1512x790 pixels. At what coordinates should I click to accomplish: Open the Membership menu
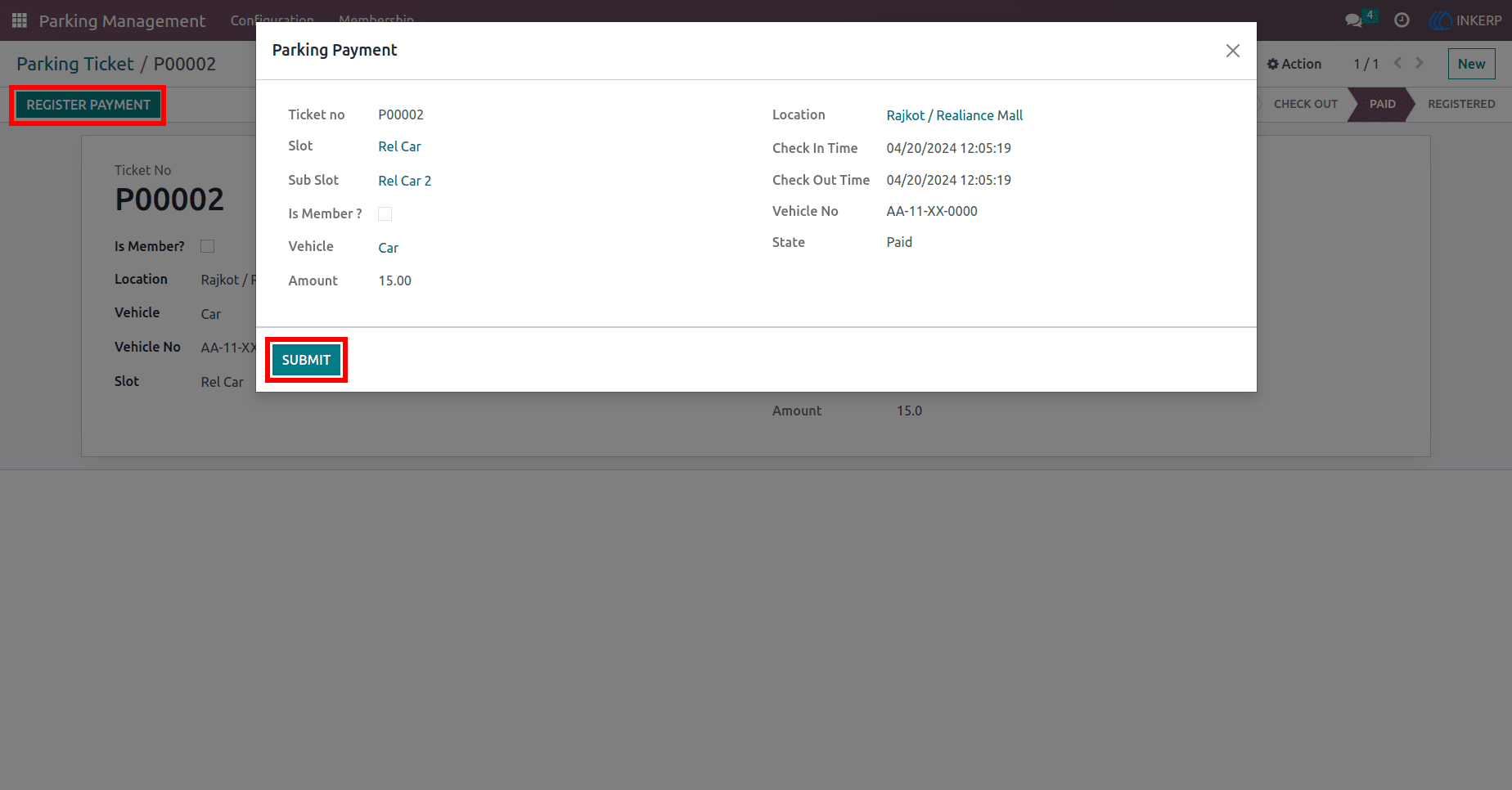coord(376,20)
